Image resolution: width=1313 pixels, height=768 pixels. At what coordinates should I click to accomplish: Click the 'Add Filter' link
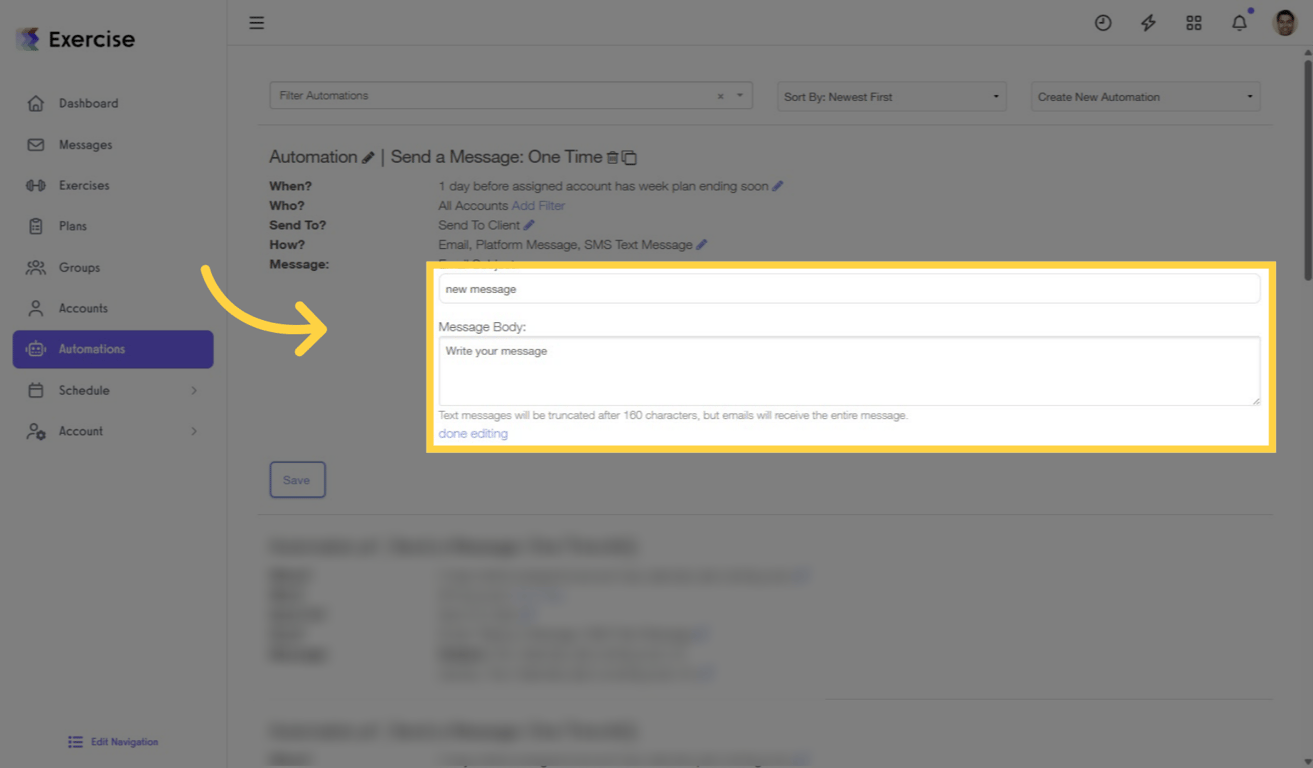[x=538, y=205]
